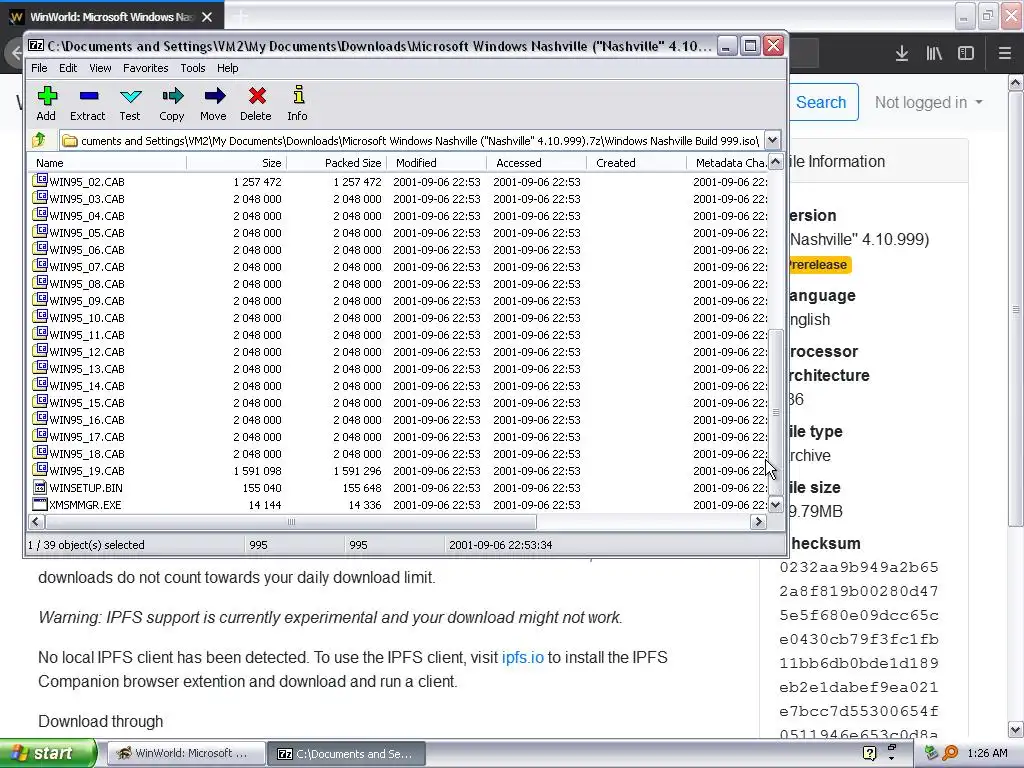Viewport: 1024px width, 768px height.
Task: Select WIN95_16.CAB file name
Action: click(87, 419)
